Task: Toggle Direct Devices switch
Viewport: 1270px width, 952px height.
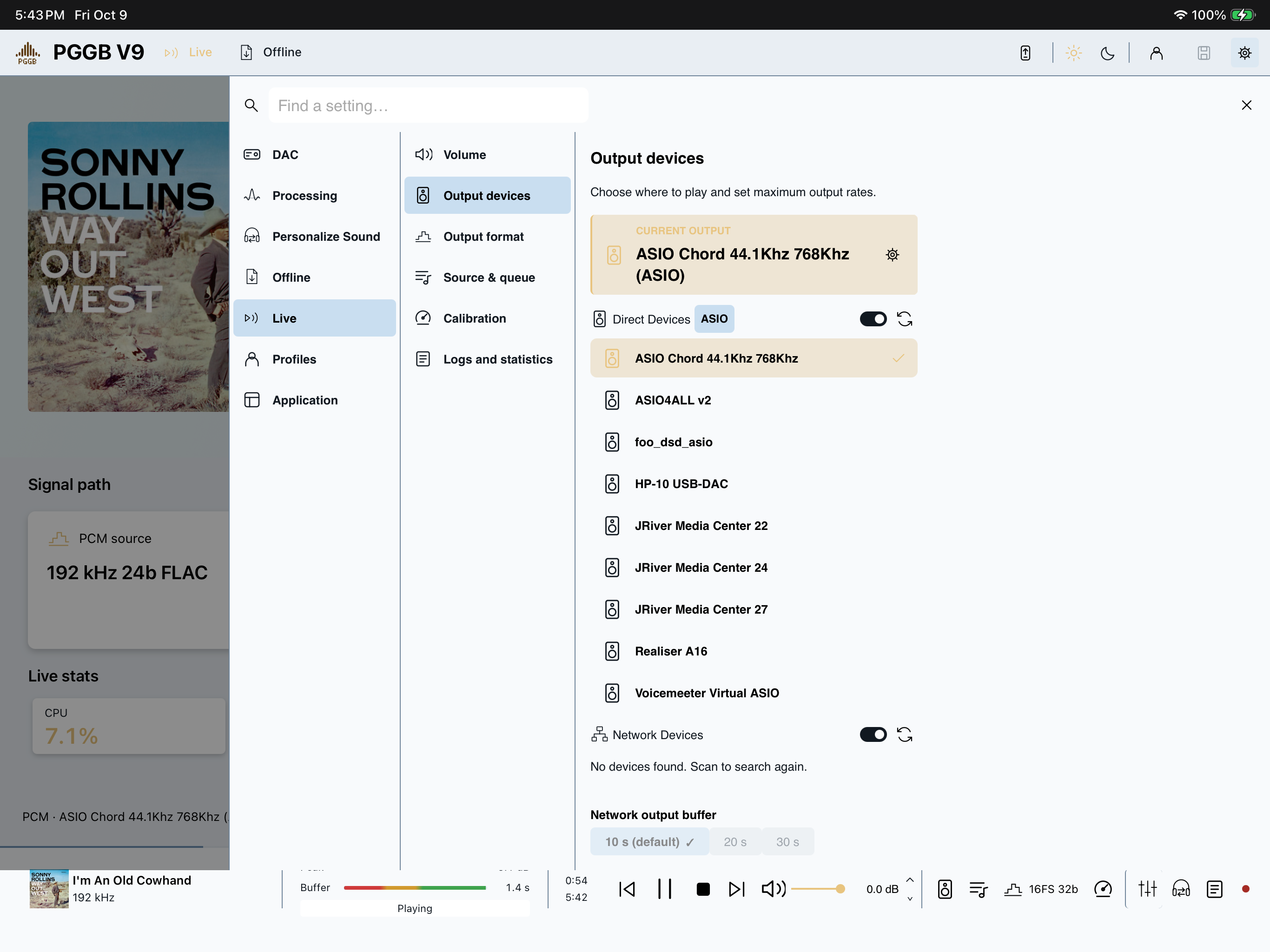Action: pyautogui.click(x=873, y=319)
